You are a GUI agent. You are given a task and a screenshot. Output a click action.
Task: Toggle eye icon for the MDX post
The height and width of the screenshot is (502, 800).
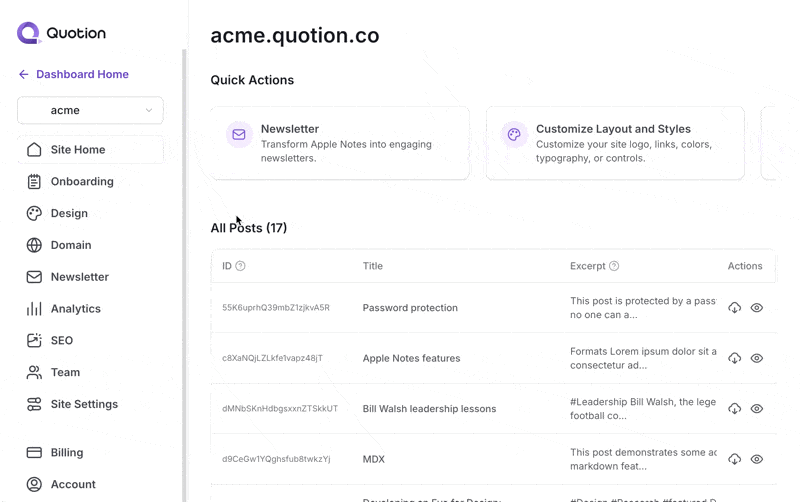click(x=757, y=459)
